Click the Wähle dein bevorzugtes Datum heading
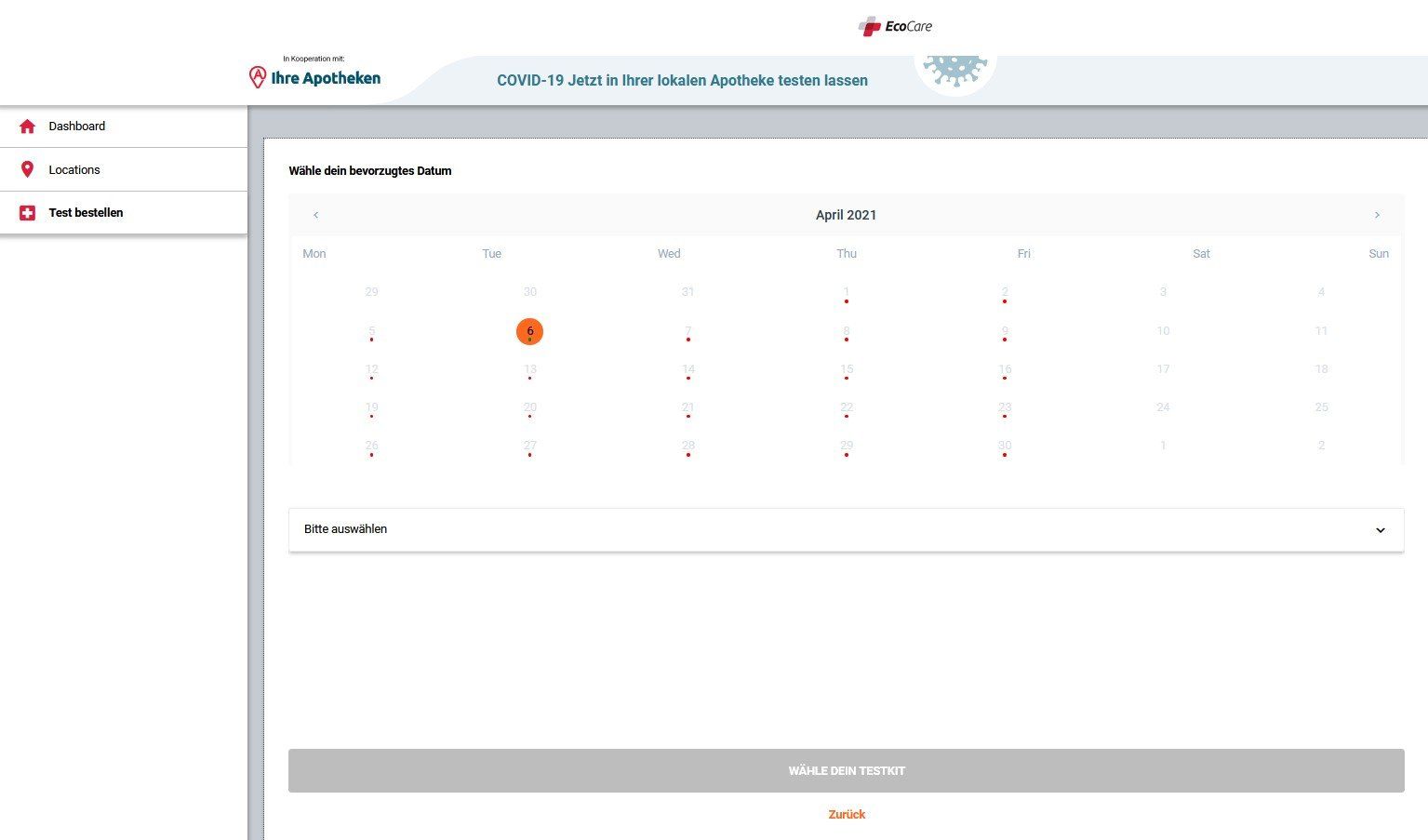 pyautogui.click(x=370, y=171)
